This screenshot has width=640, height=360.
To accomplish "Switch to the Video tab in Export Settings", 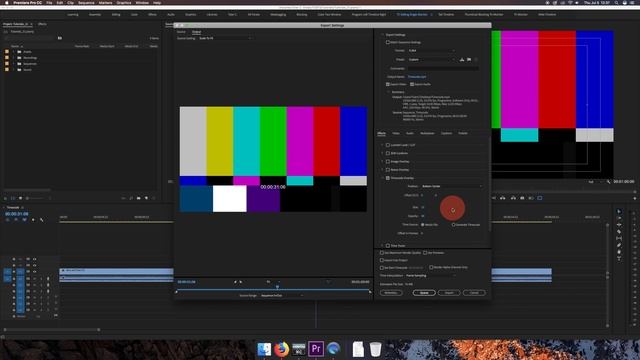I will pos(396,133).
